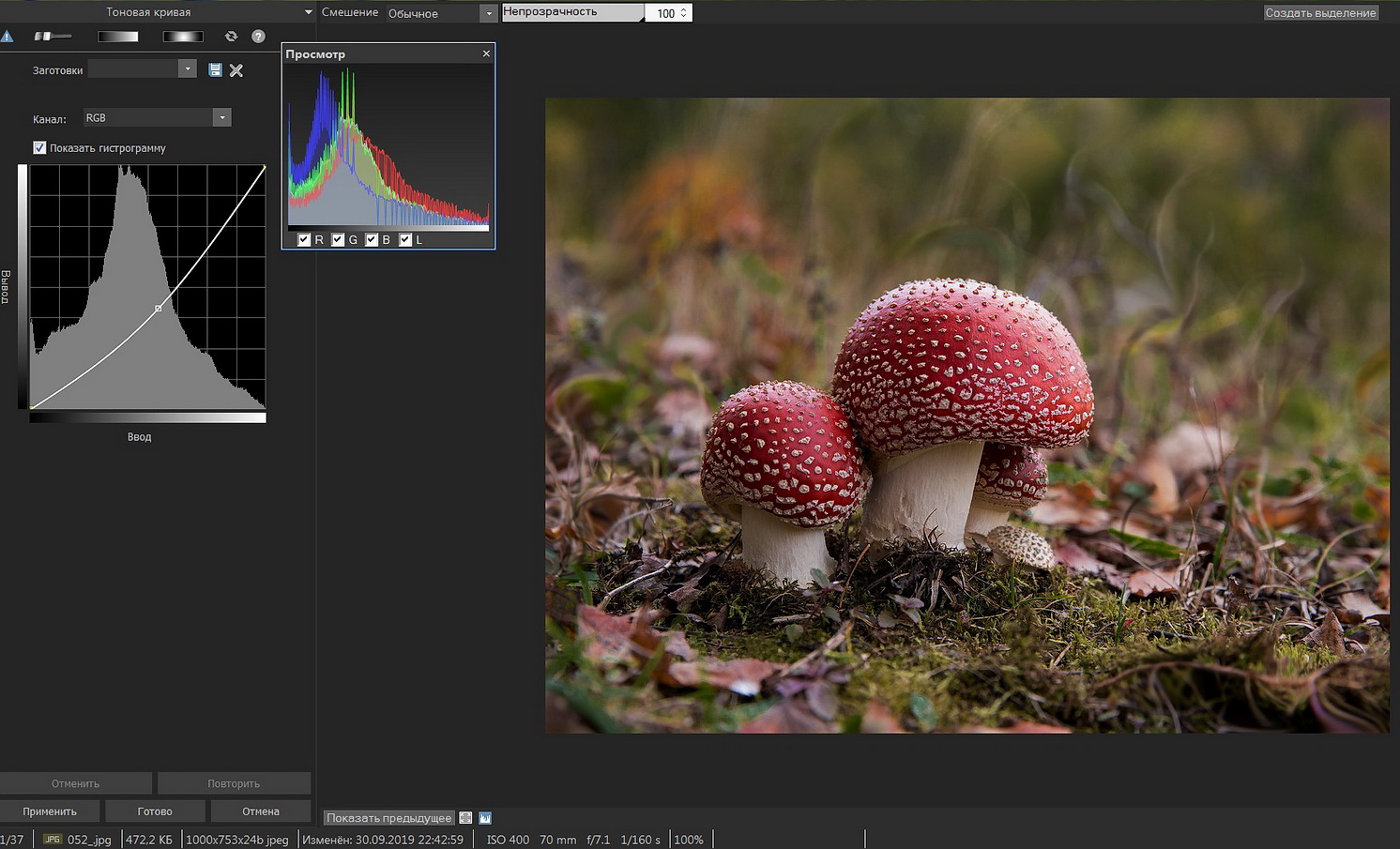Expand the Заготовки presets dropdown

(188, 69)
